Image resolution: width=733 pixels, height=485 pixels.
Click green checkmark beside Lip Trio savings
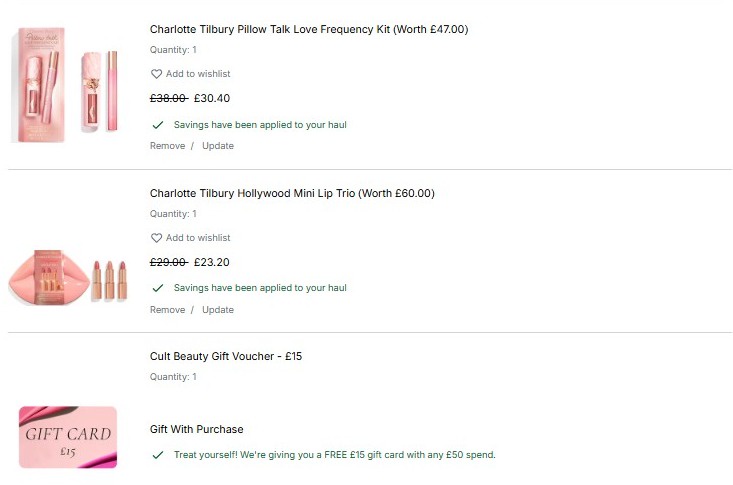click(157, 288)
